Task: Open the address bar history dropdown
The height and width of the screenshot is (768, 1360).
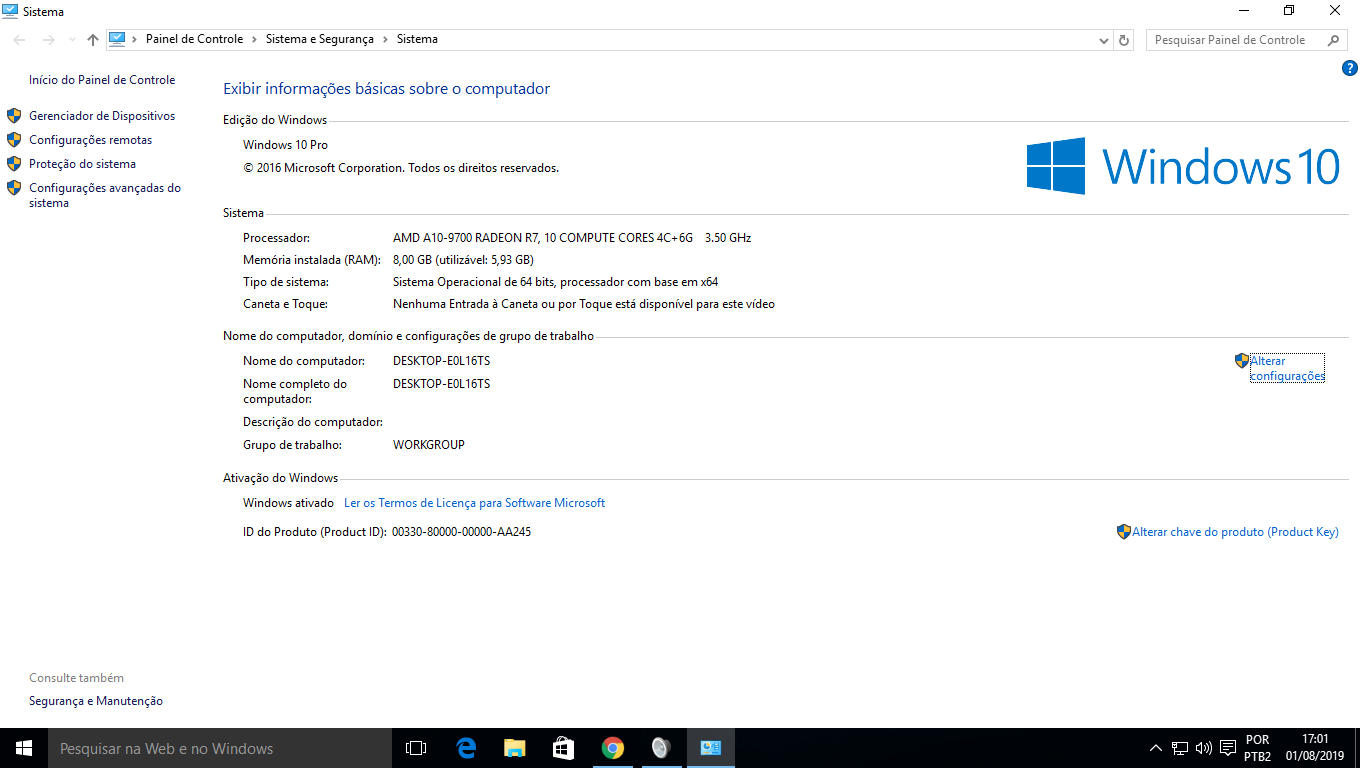Action: click(x=1104, y=40)
